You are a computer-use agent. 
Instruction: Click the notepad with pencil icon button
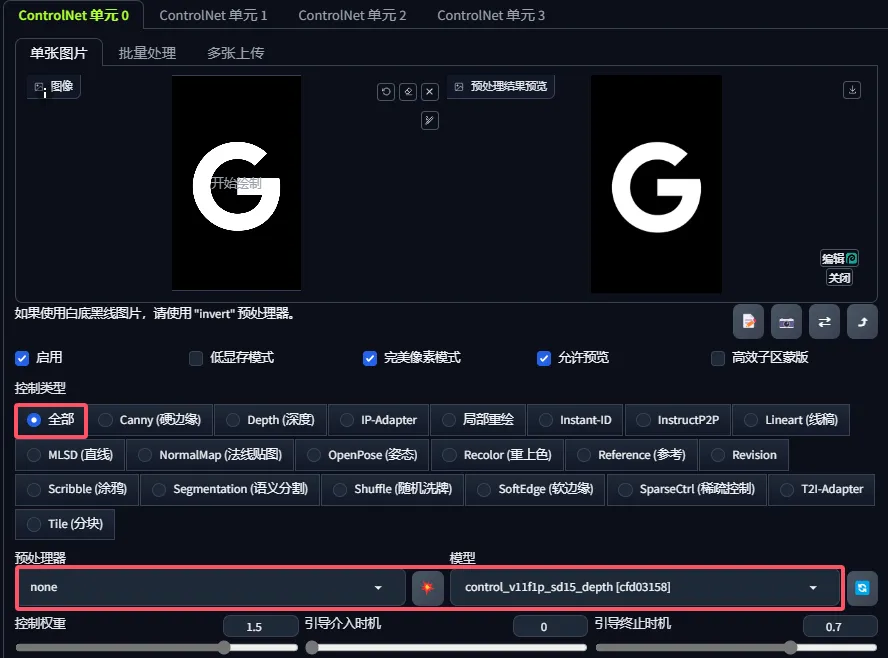coord(749,322)
